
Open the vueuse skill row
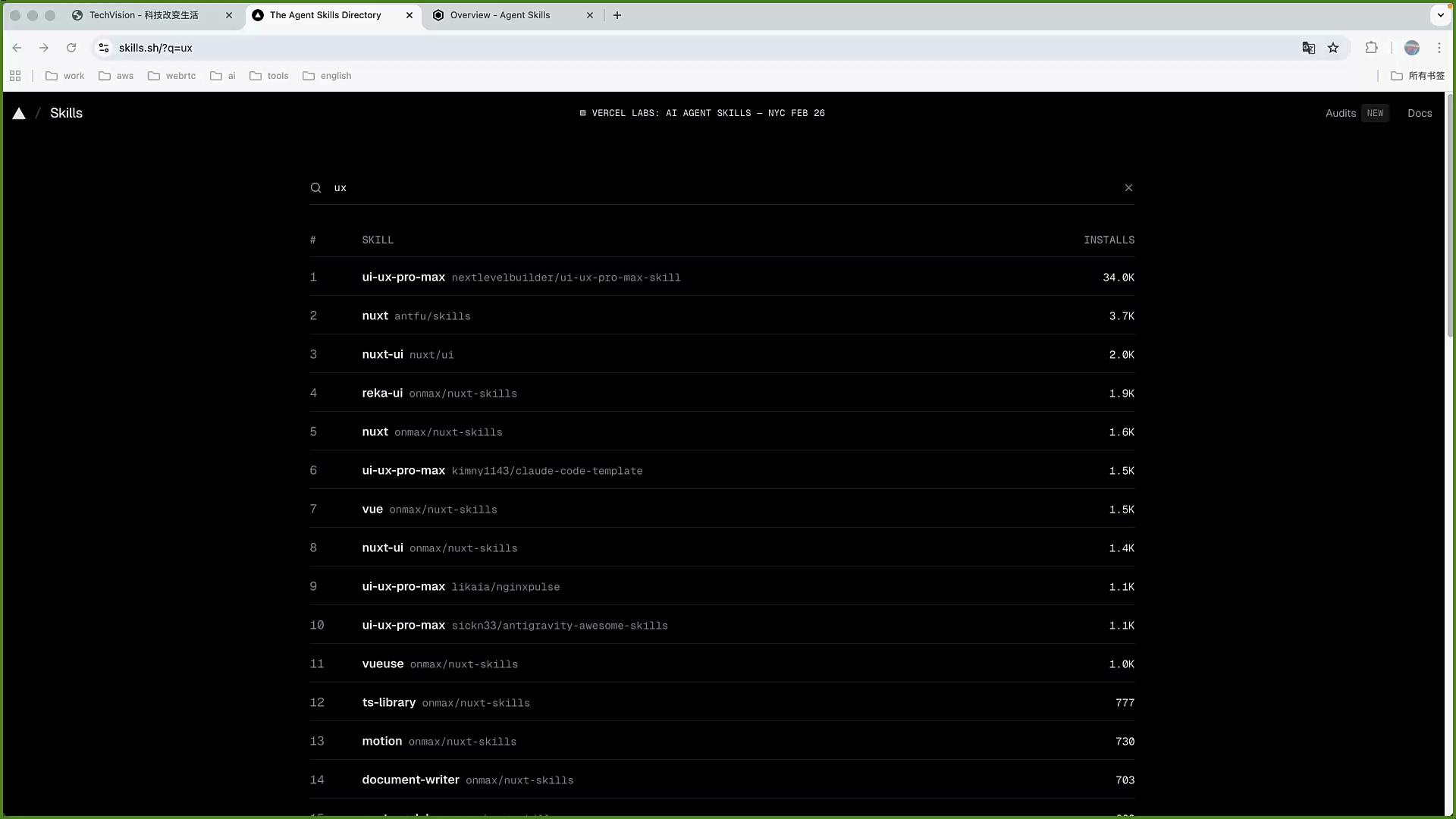click(x=722, y=664)
